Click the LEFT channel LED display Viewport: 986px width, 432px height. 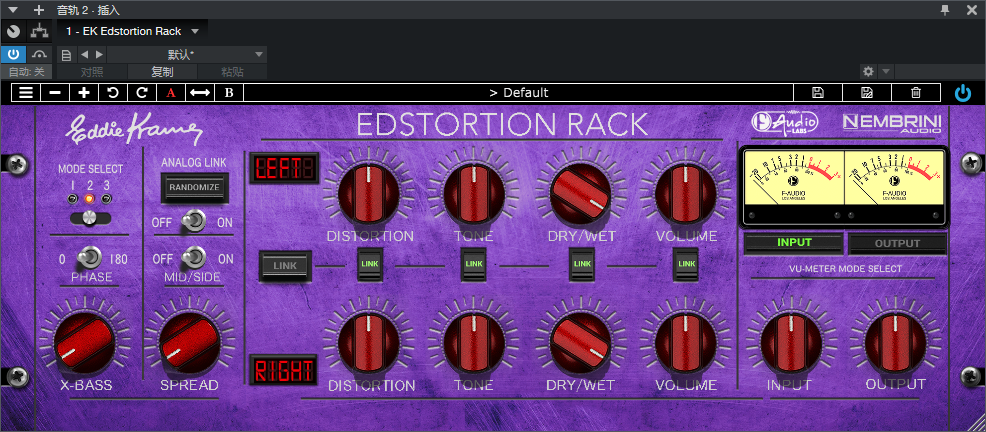(x=284, y=168)
